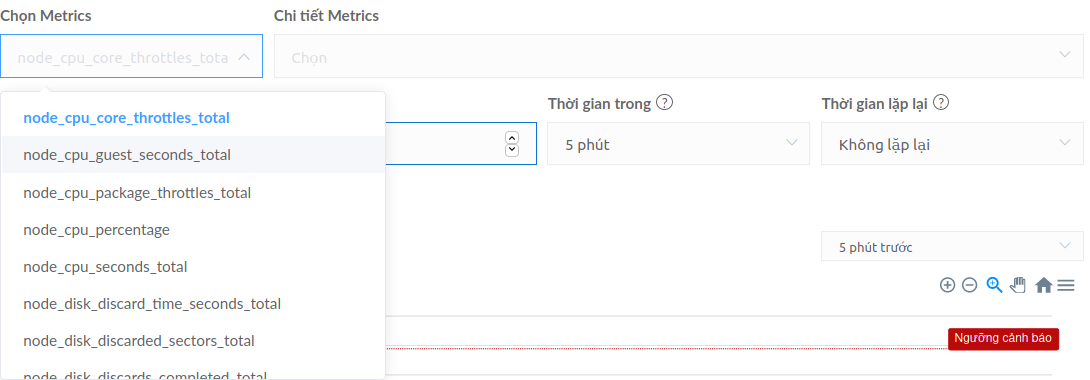Open the Chi tiết Metrics dropdown
Viewport: 1090px width, 380px height.
tap(678, 57)
